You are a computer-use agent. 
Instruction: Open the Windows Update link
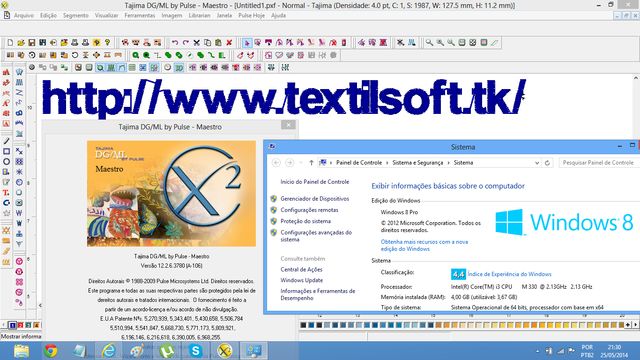pos(302,280)
